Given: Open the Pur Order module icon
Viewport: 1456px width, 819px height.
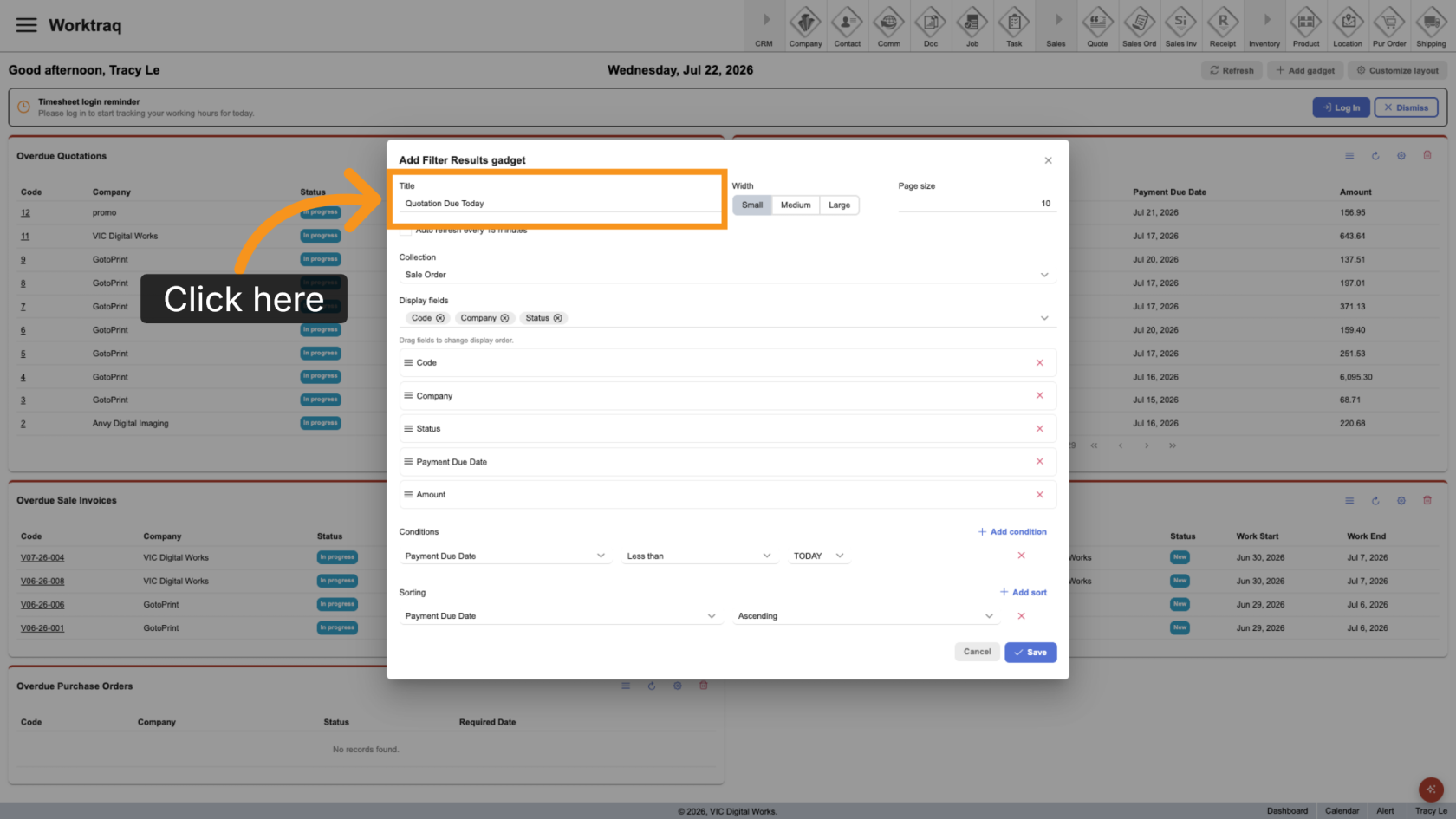Looking at the screenshot, I should coord(1389,26).
